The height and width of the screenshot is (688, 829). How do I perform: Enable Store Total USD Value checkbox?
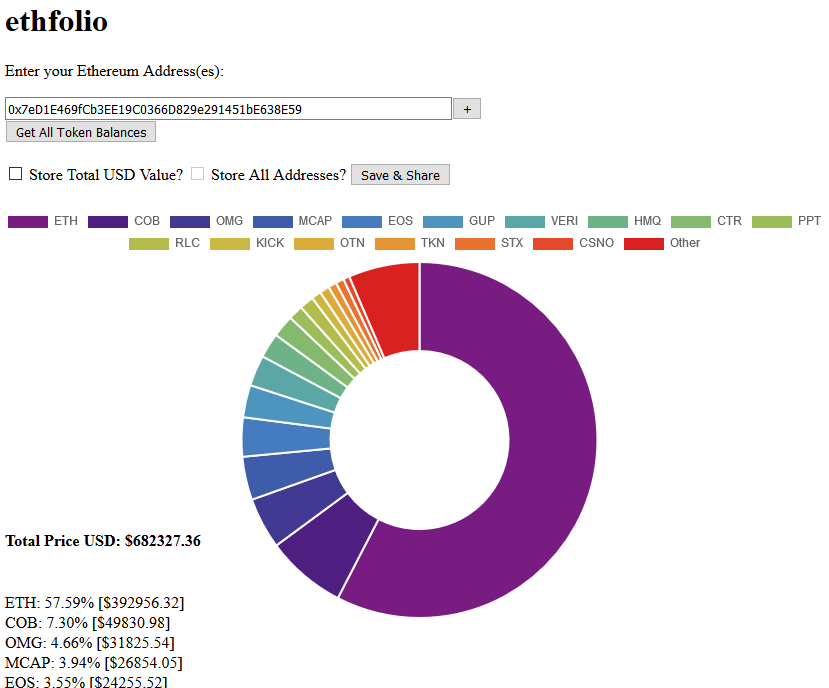(x=15, y=173)
